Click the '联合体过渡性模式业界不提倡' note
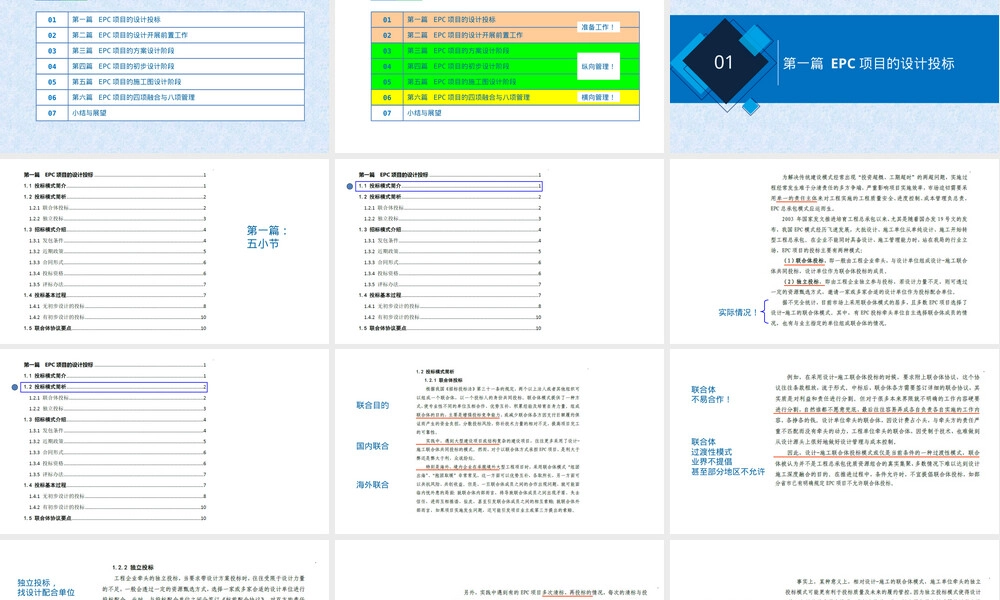 (x=728, y=457)
